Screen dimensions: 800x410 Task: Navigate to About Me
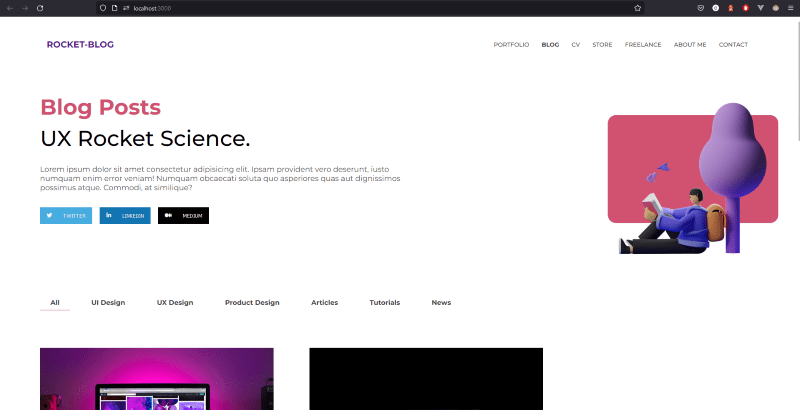click(690, 45)
